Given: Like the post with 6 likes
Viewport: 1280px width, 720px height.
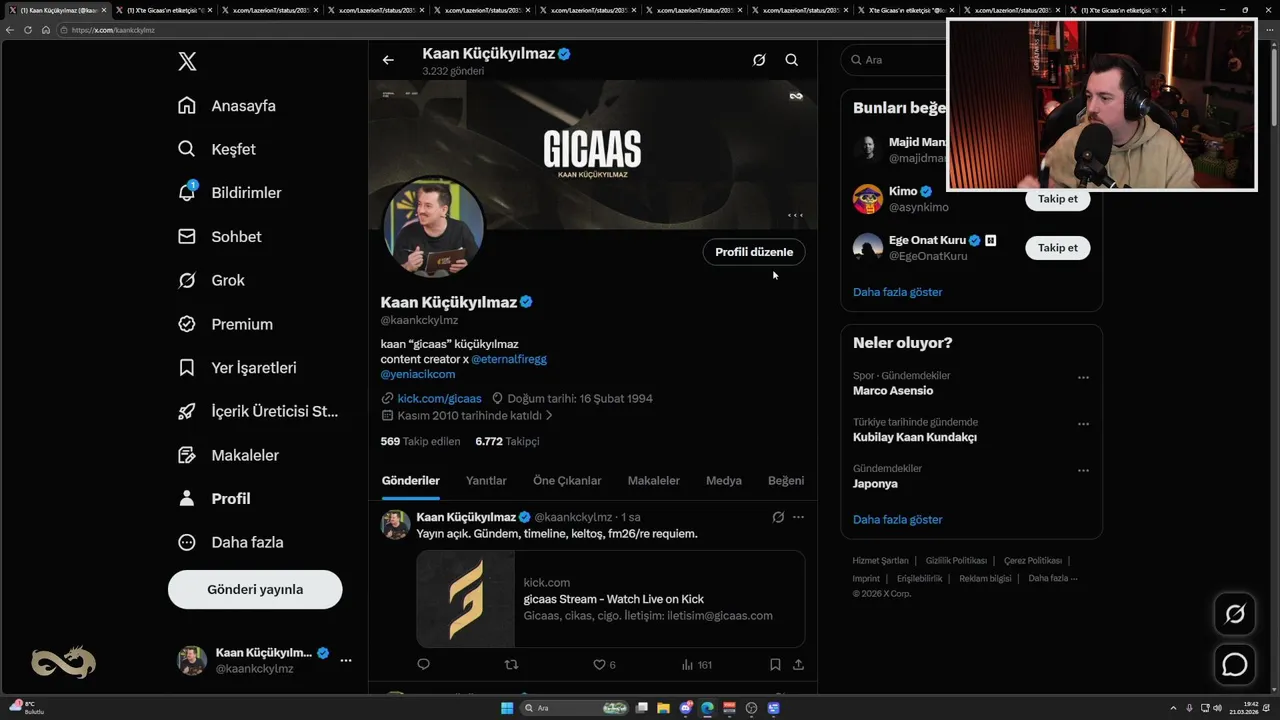Looking at the screenshot, I should 604,664.
